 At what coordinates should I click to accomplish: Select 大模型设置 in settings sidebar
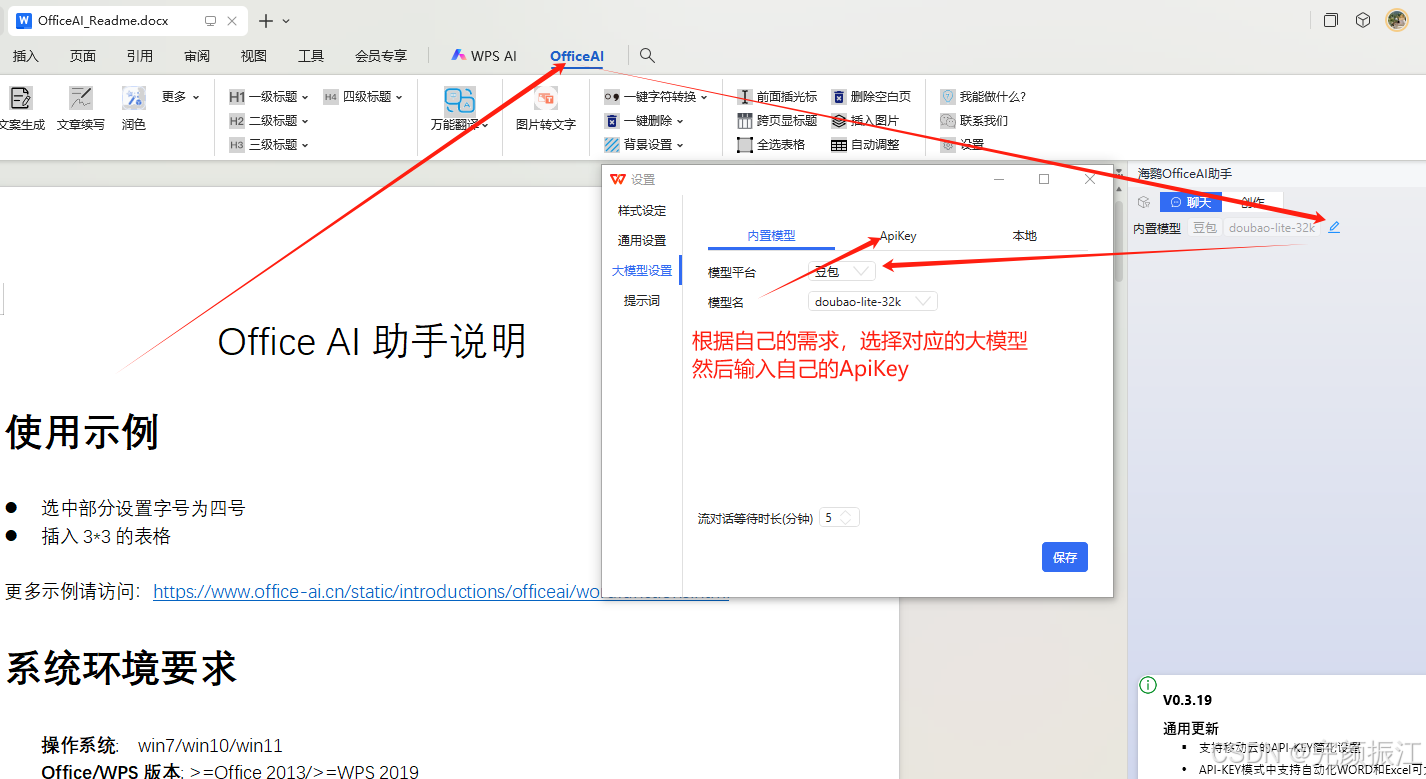642,271
